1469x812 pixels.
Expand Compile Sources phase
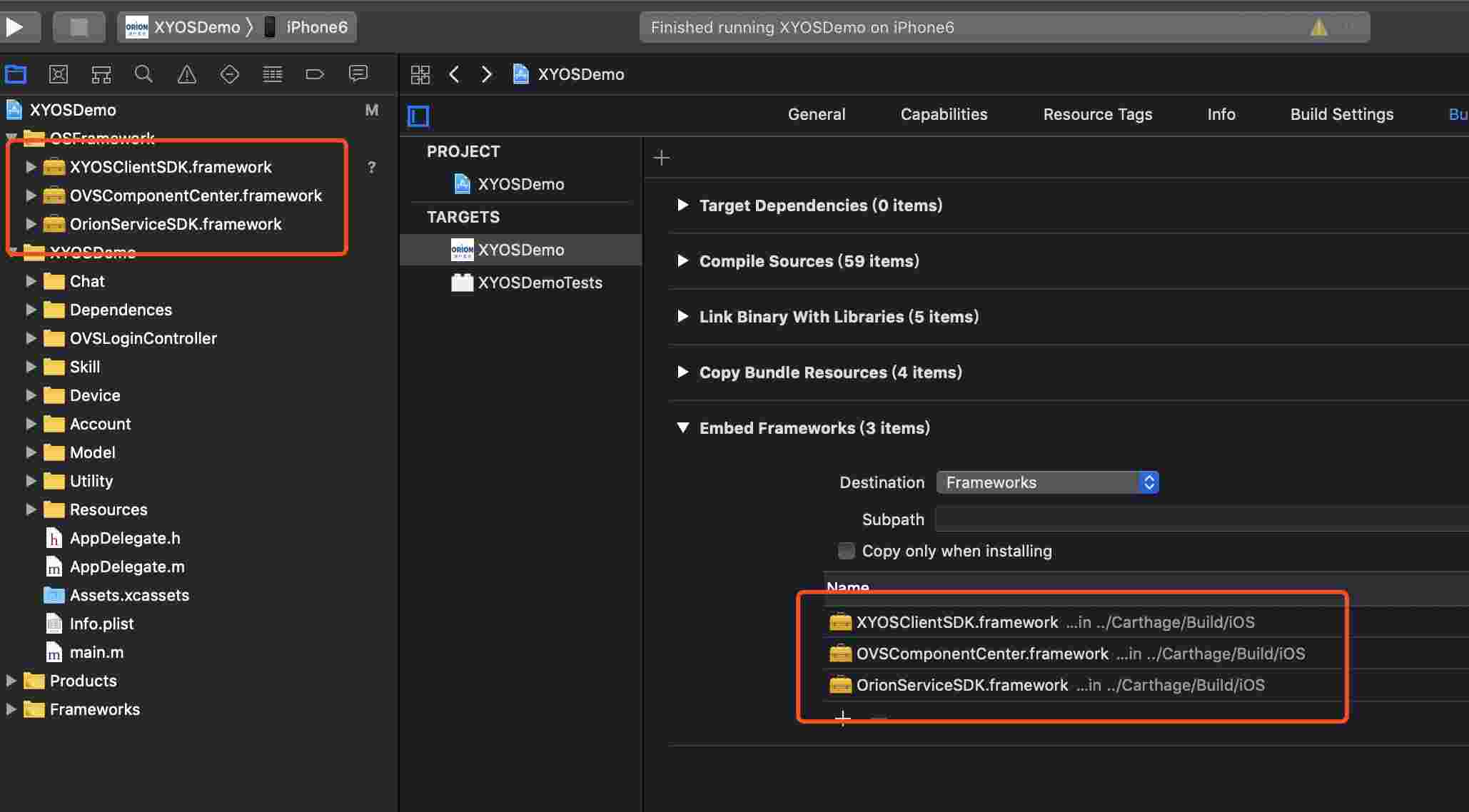pyautogui.click(x=683, y=260)
